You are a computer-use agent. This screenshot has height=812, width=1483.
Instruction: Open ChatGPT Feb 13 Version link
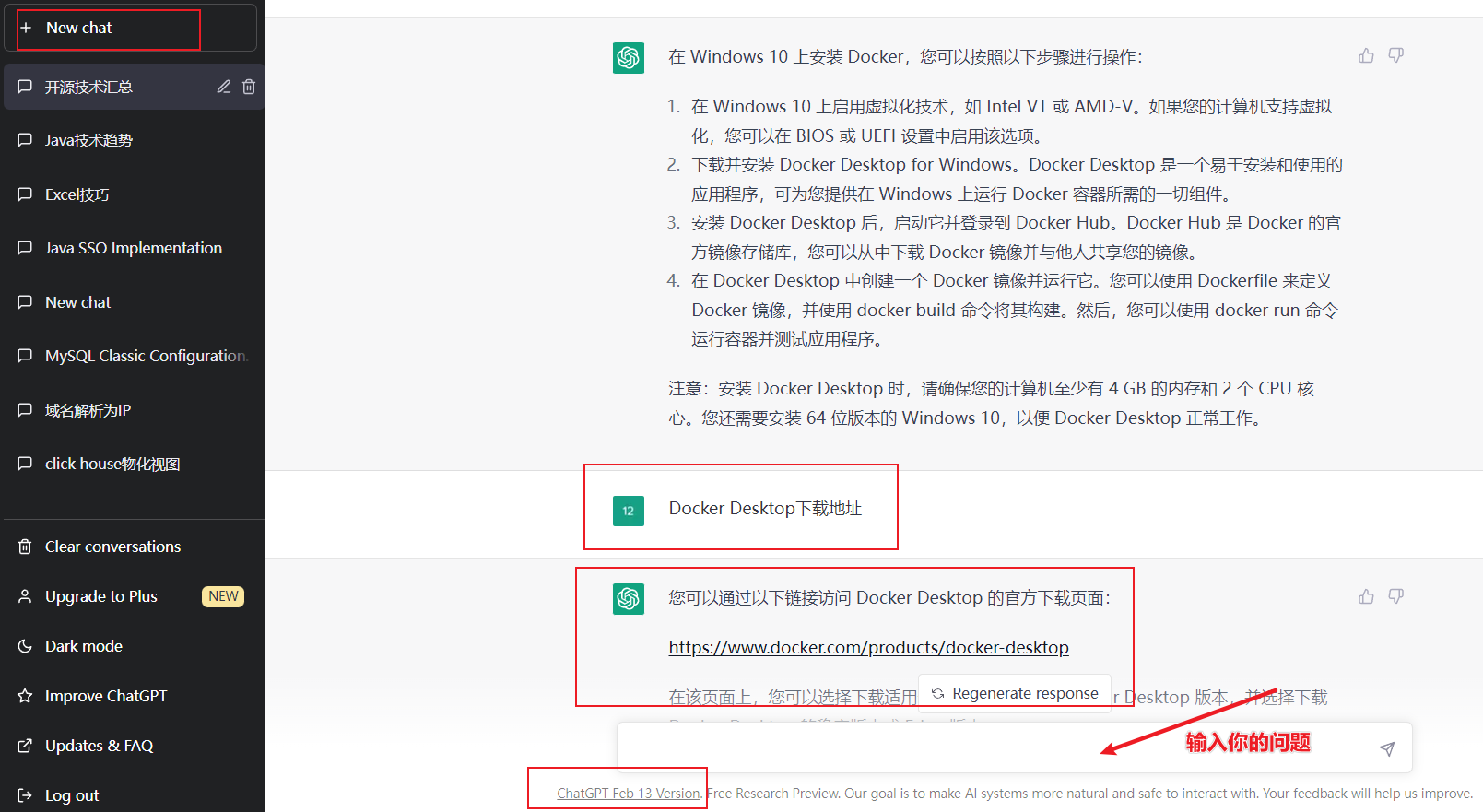[x=629, y=794]
